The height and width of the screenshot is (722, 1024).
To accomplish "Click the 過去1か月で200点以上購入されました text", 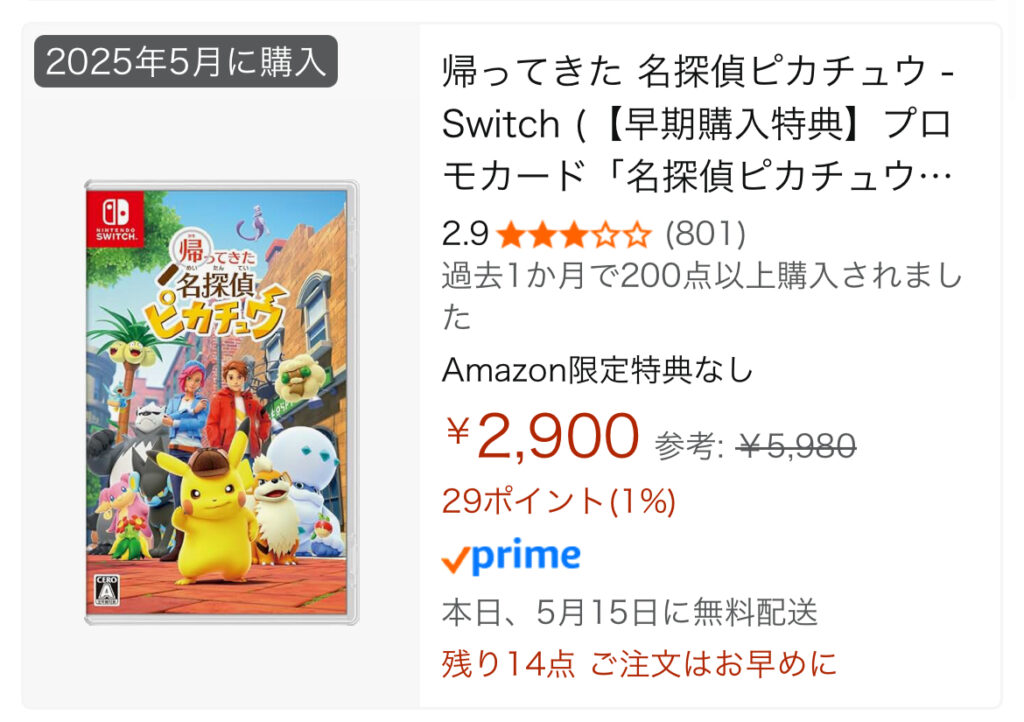I will point(702,296).
